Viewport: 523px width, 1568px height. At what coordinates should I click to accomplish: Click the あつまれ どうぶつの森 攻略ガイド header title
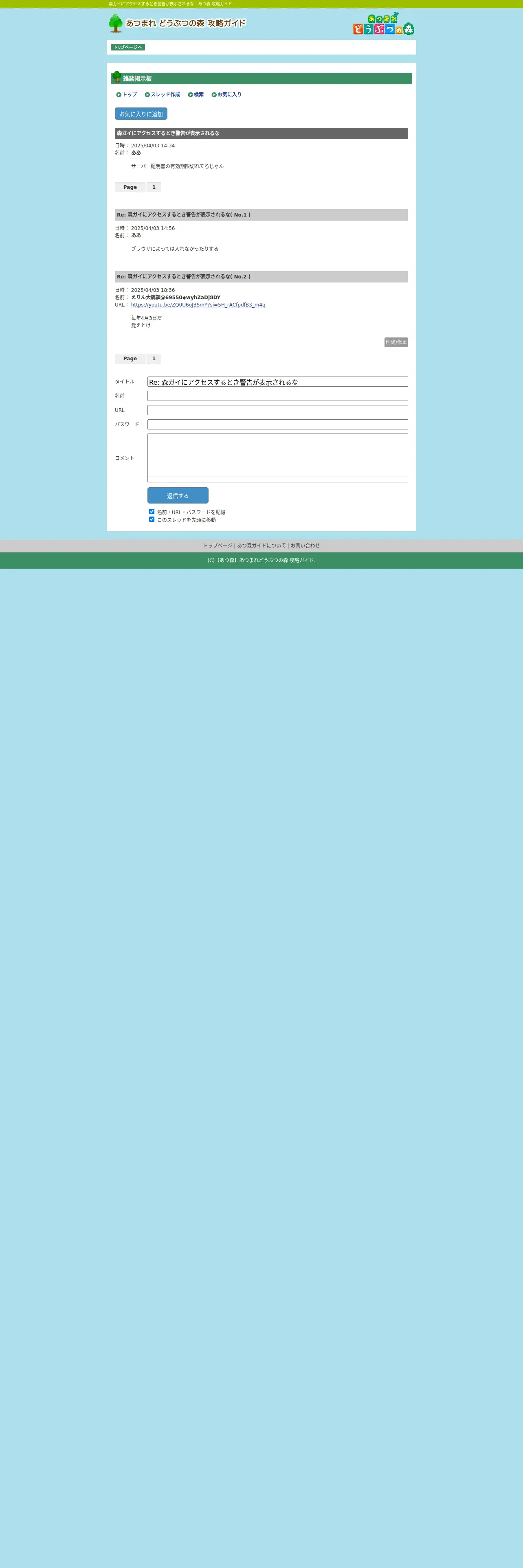point(186,23)
